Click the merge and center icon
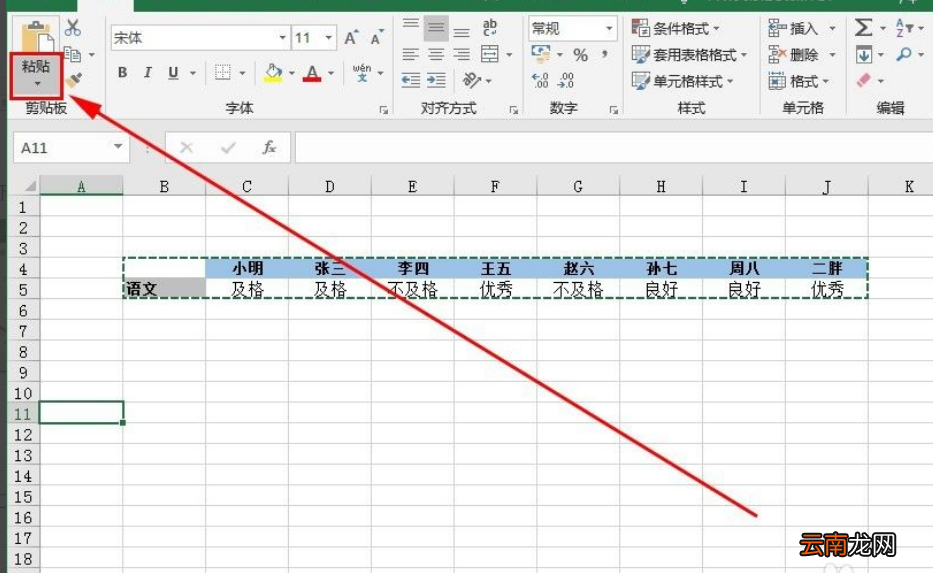The image size is (933, 573). tap(490, 54)
